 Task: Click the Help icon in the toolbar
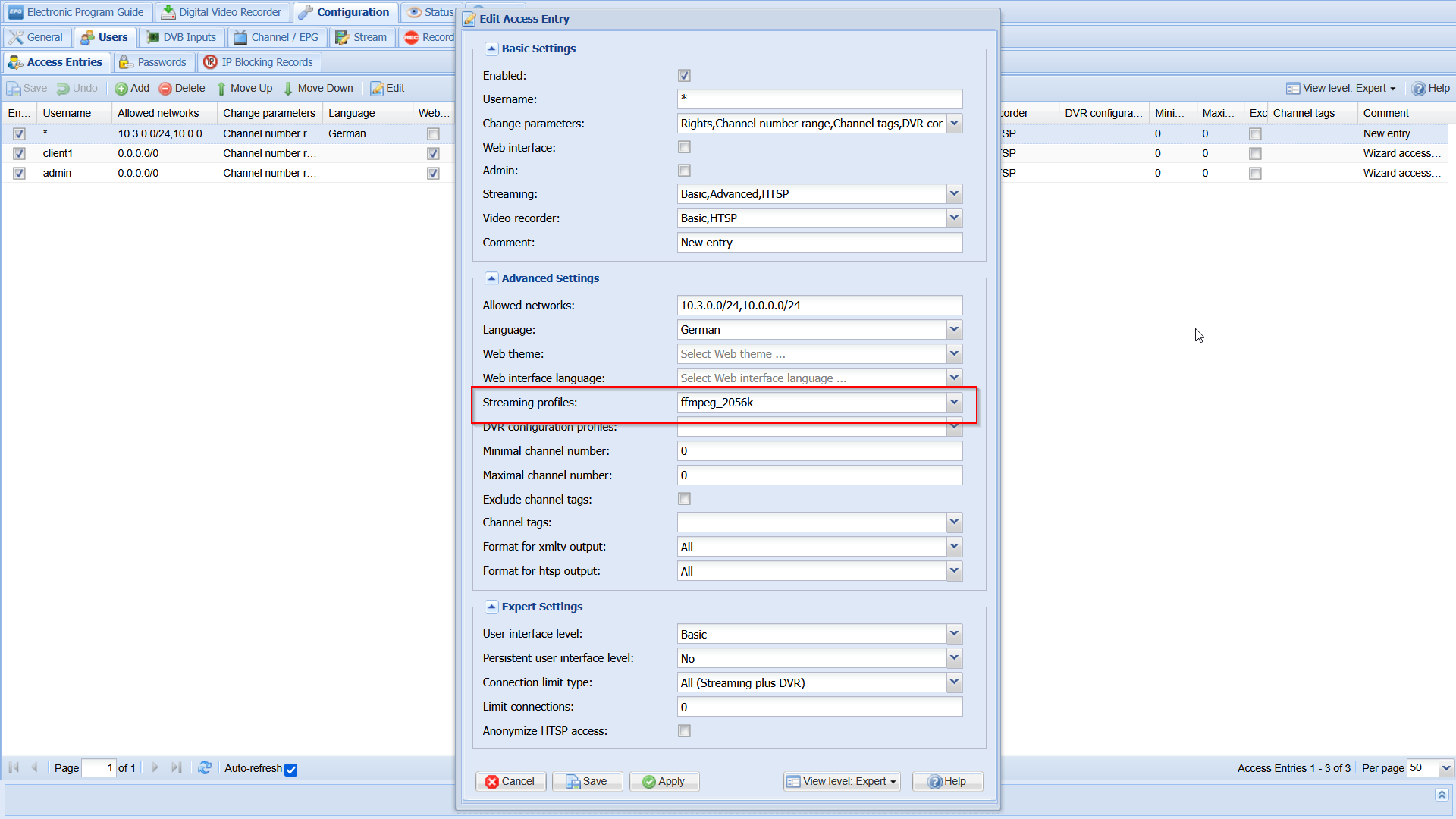point(1418,89)
